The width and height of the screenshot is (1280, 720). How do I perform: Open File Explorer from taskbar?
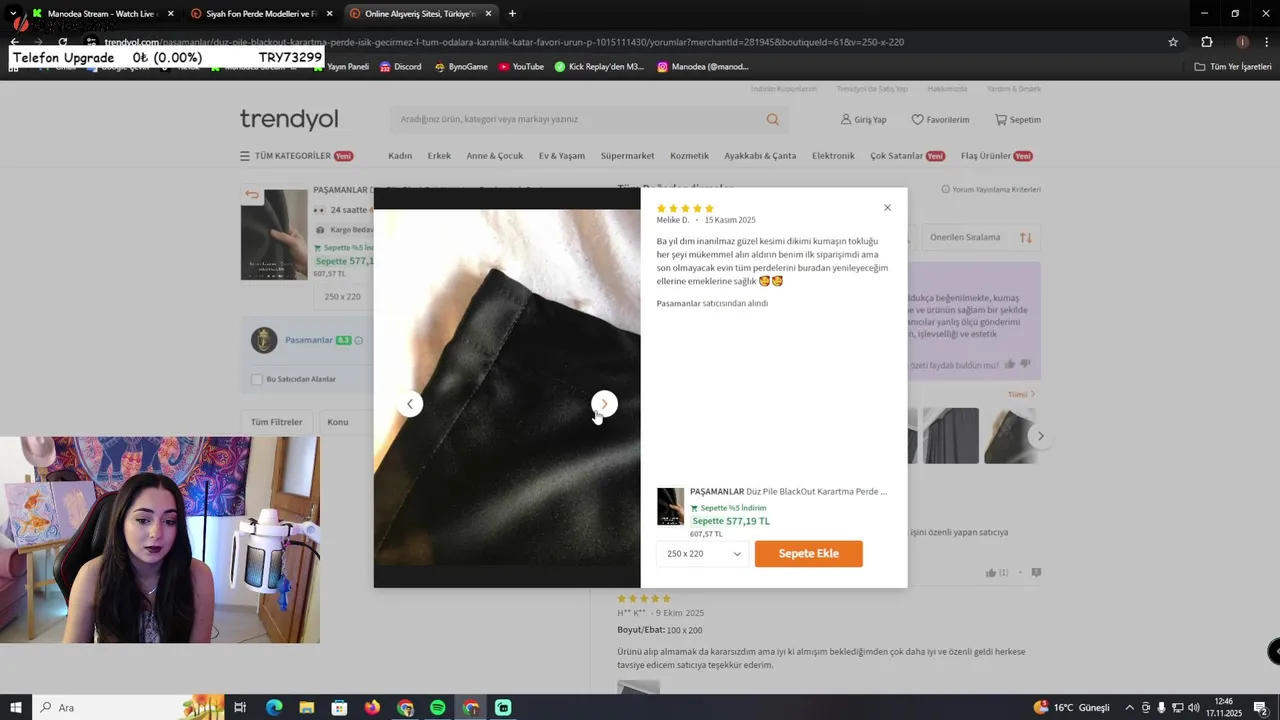click(x=307, y=708)
